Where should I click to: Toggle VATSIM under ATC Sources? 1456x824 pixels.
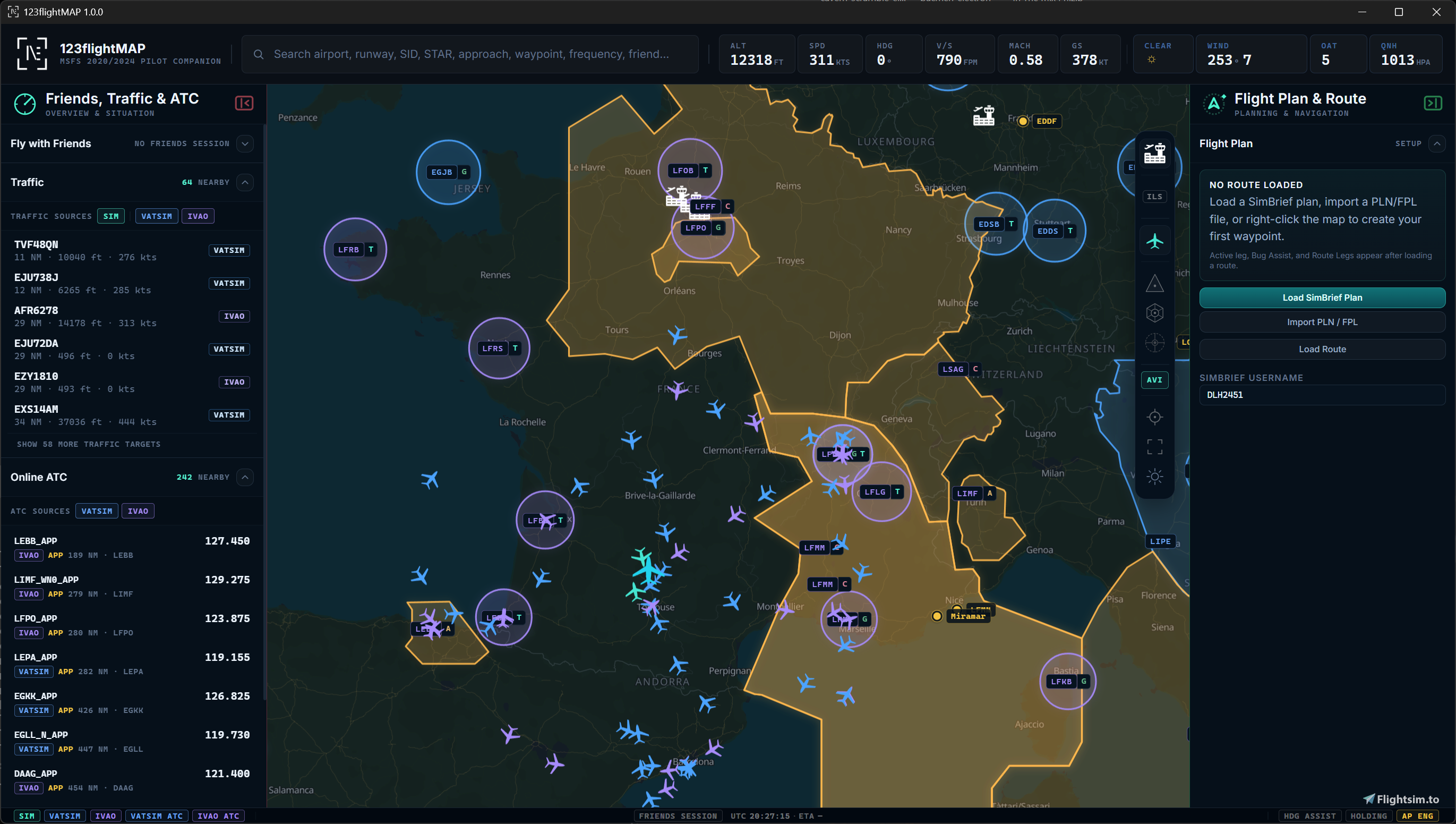[97, 511]
